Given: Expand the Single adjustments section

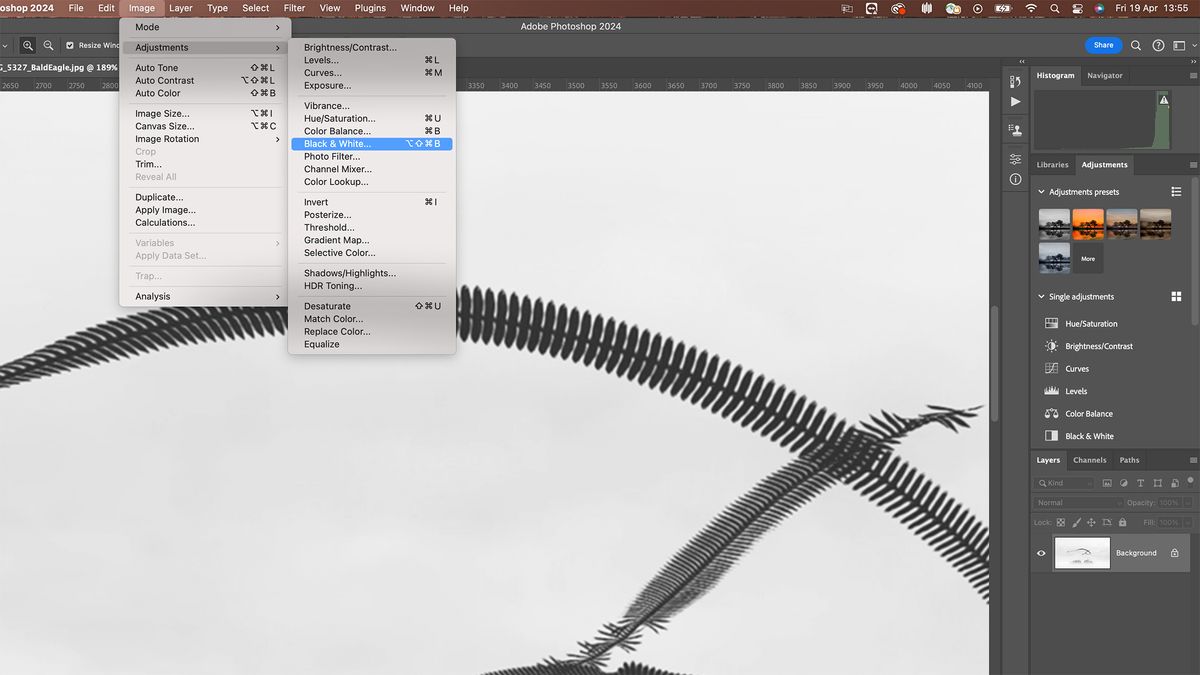Looking at the screenshot, I should [x=1041, y=296].
